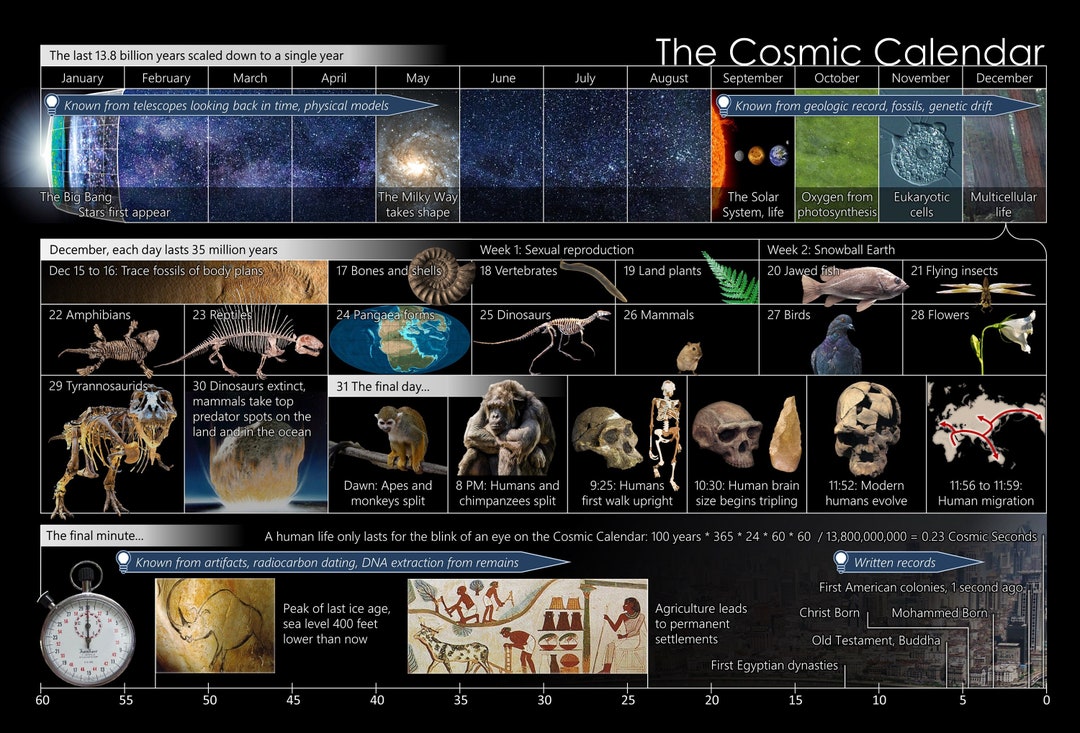Select the Solar System icon in September
The width and height of the screenshot is (1080, 733).
pyautogui.click(x=752, y=157)
